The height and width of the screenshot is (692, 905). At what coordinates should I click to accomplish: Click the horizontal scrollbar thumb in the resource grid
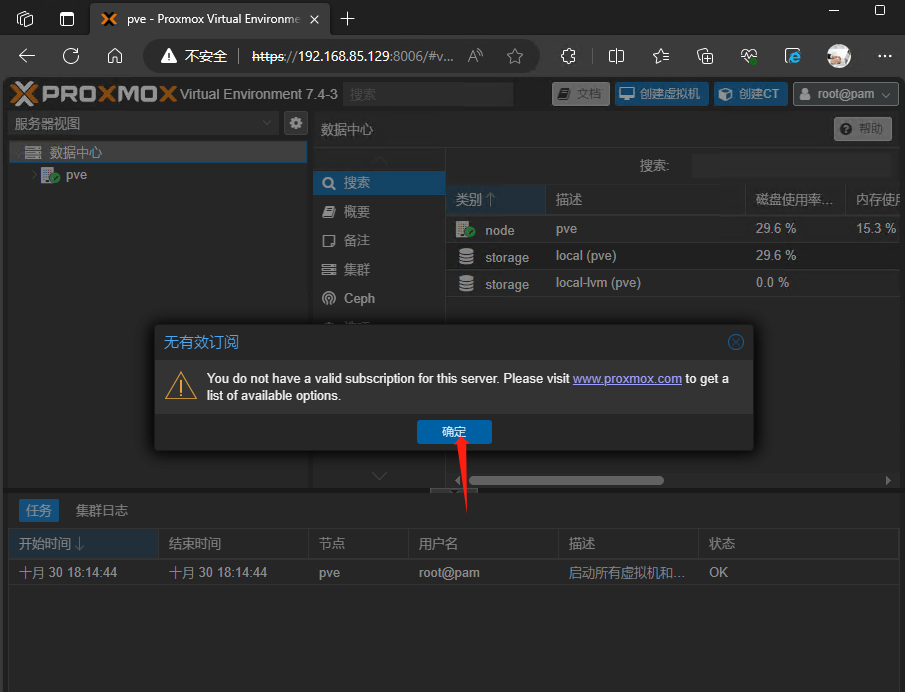pos(566,480)
